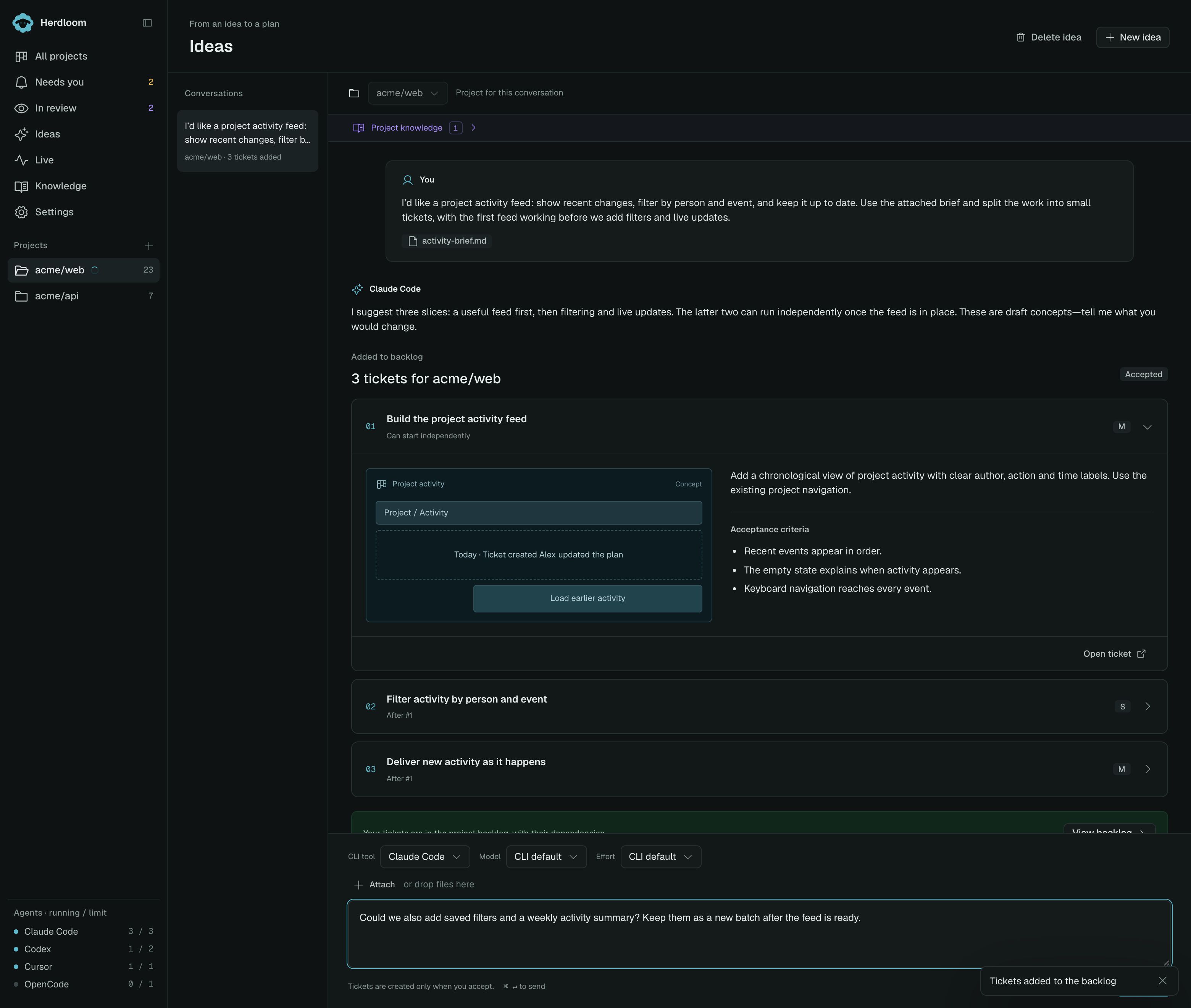The height and width of the screenshot is (1008, 1191).
Task: Click the acme/web ticket count 23
Action: (148, 270)
